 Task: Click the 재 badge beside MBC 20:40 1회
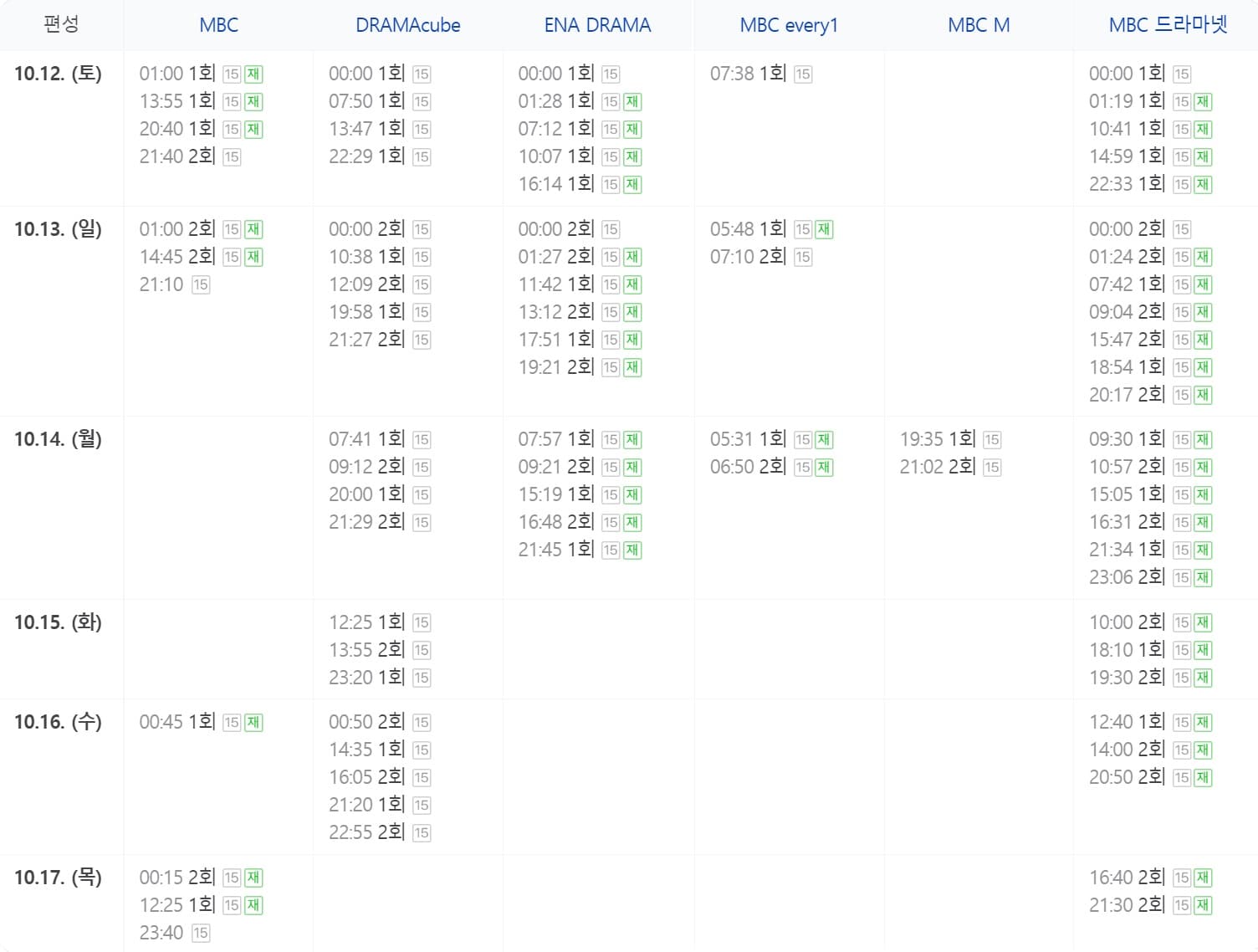(253, 130)
